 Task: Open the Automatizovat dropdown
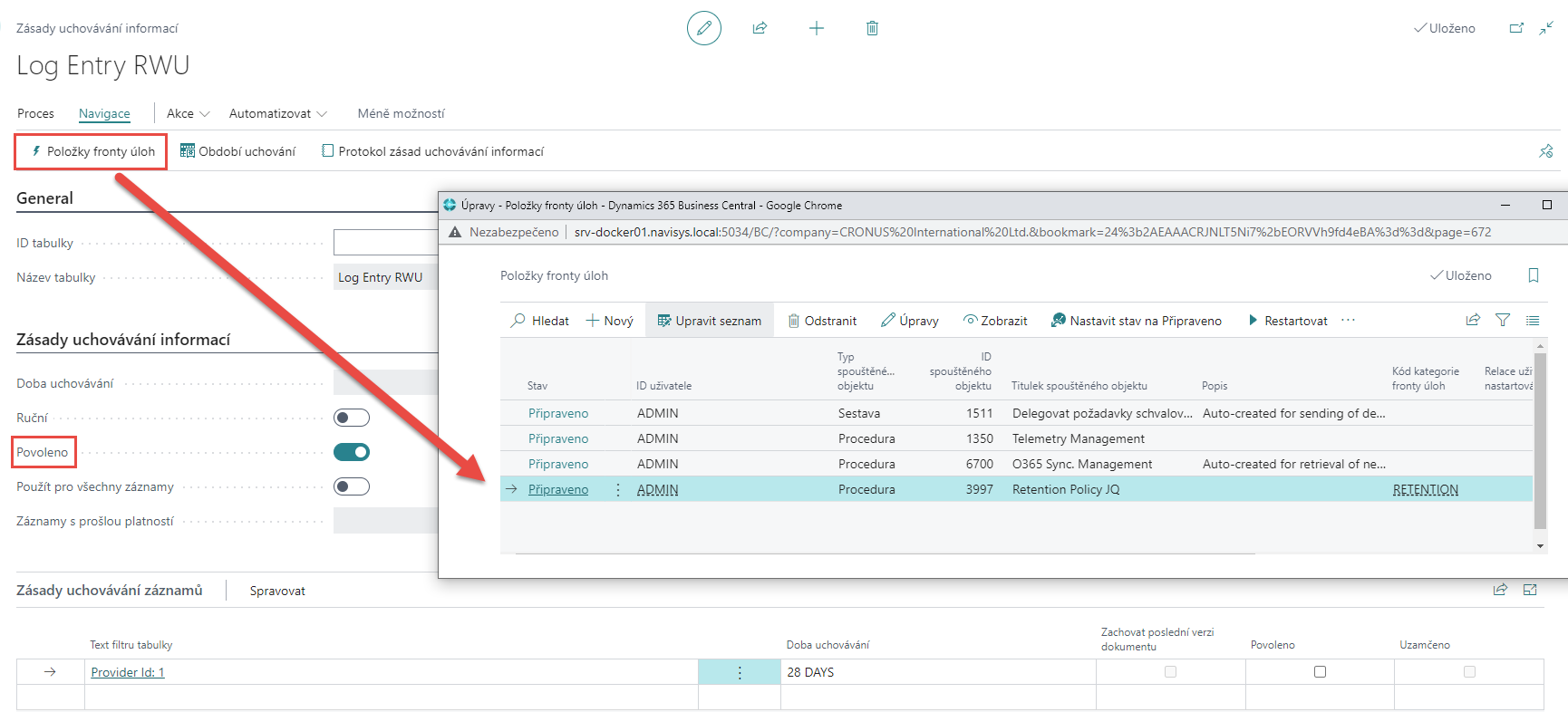click(277, 113)
